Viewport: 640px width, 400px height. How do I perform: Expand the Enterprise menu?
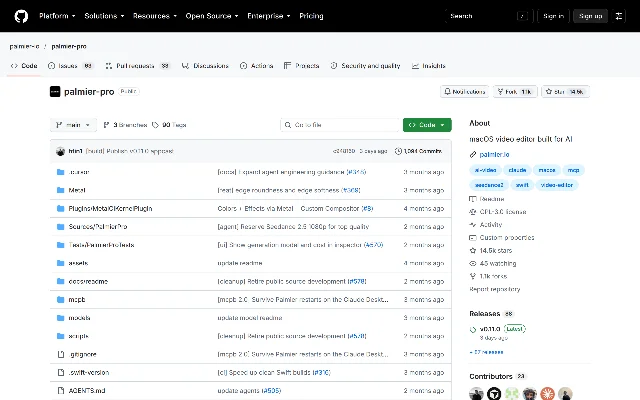[x=269, y=16]
